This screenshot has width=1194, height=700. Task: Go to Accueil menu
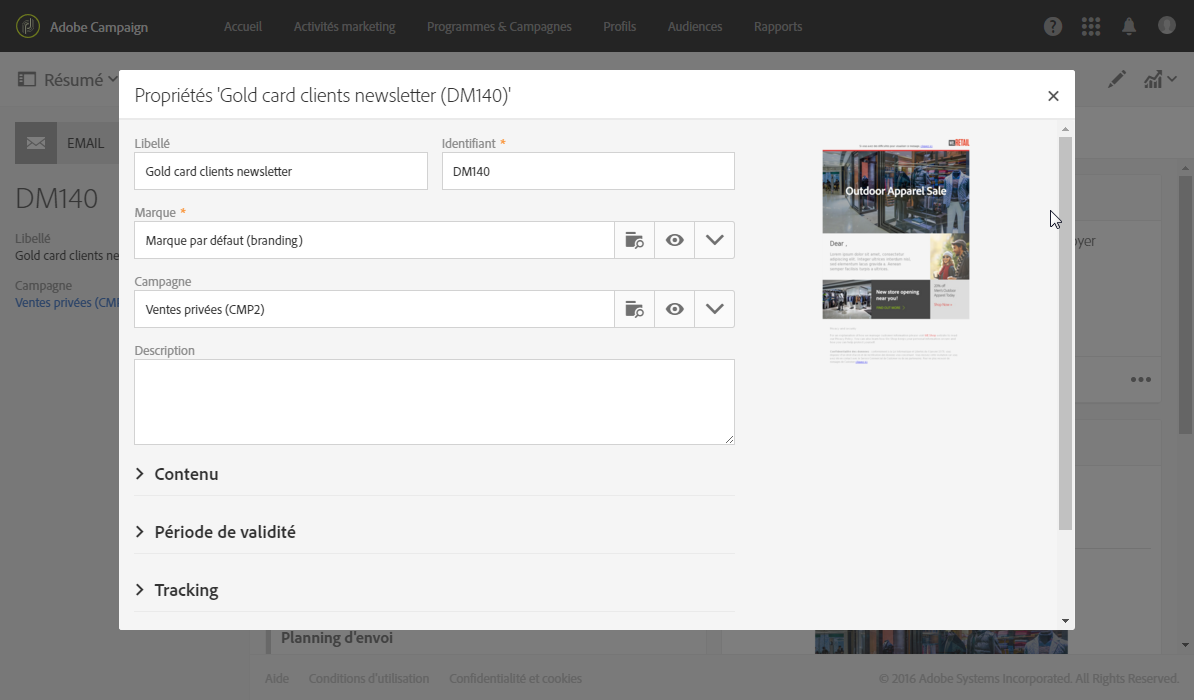pos(243,27)
